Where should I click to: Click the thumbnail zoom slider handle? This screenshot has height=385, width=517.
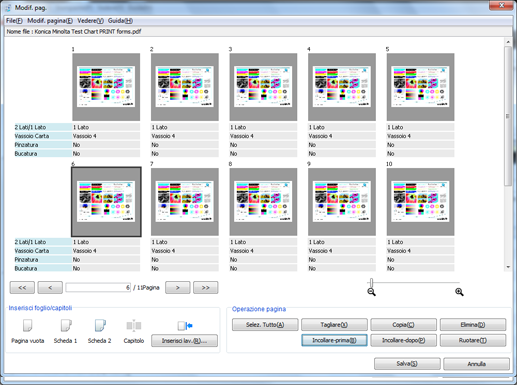point(371,283)
